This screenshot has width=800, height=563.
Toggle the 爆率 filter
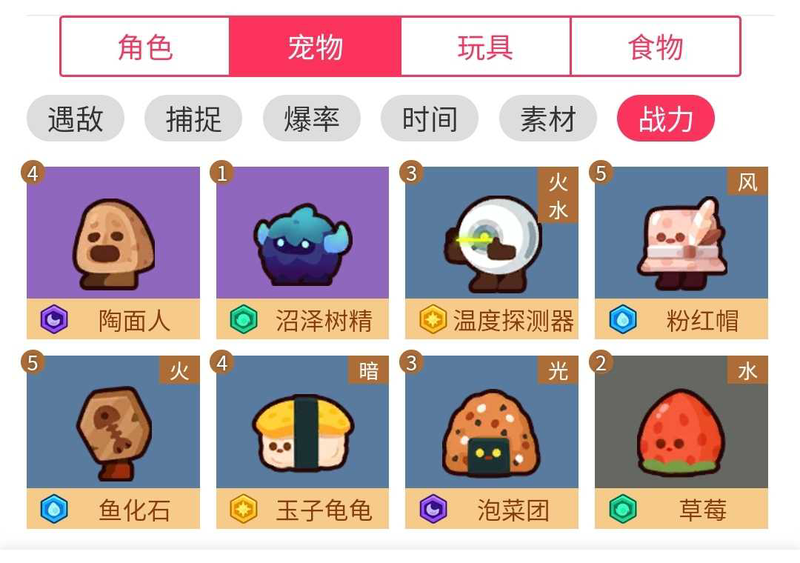pyautogui.click(x=312, y=118)
